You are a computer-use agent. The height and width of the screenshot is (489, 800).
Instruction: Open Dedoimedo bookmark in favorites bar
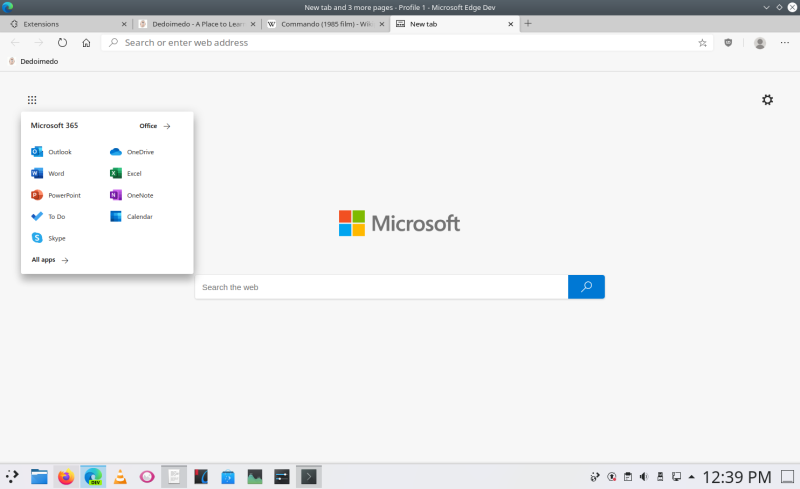tap(34, 61)
